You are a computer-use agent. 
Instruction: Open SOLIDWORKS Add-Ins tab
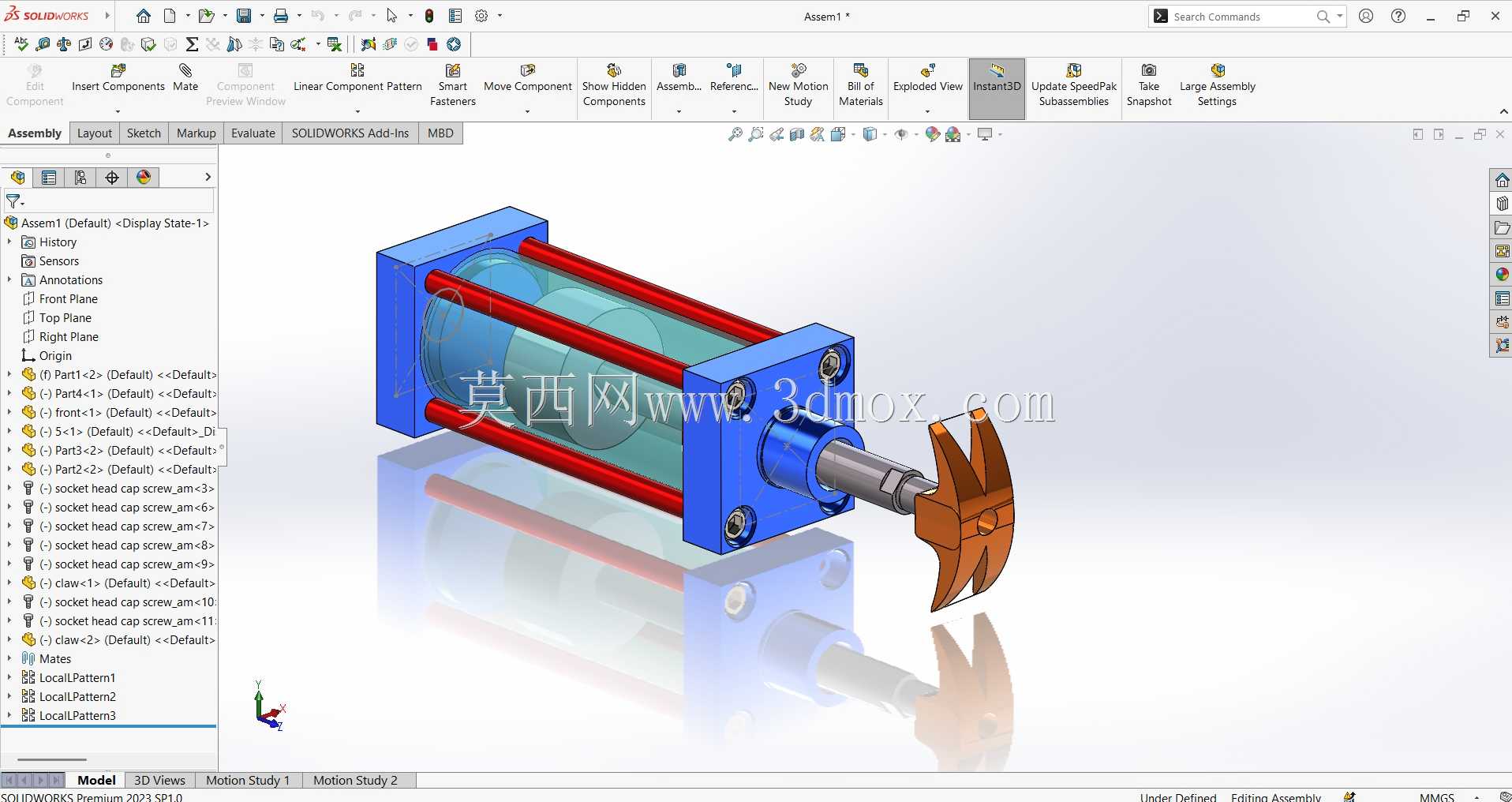tap(350, 133)
